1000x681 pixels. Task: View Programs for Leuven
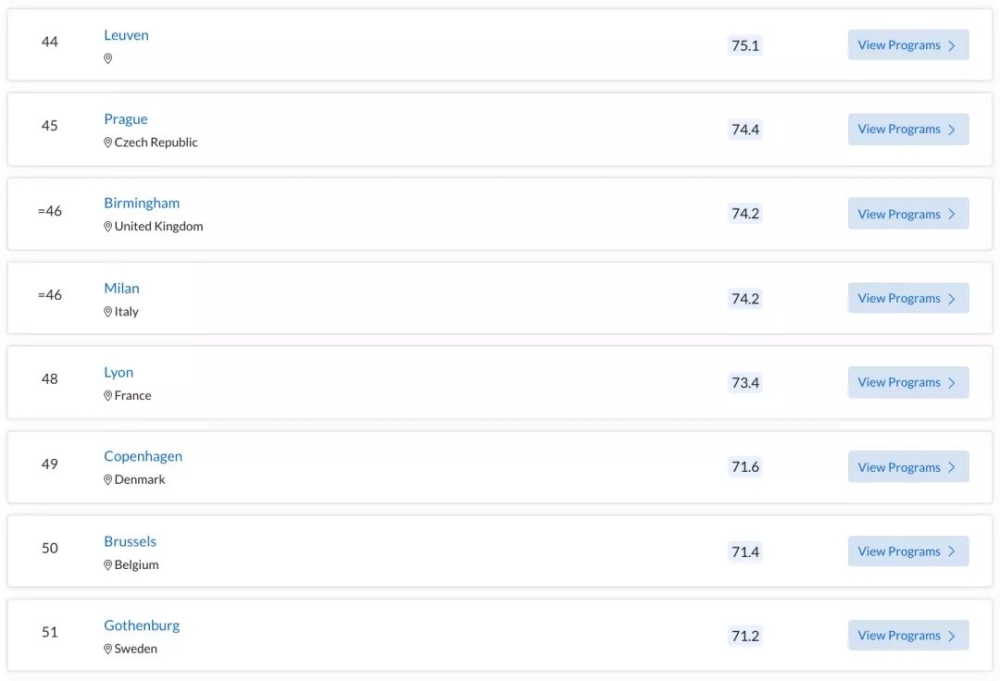pyautogui.click(x=907, y=45)
